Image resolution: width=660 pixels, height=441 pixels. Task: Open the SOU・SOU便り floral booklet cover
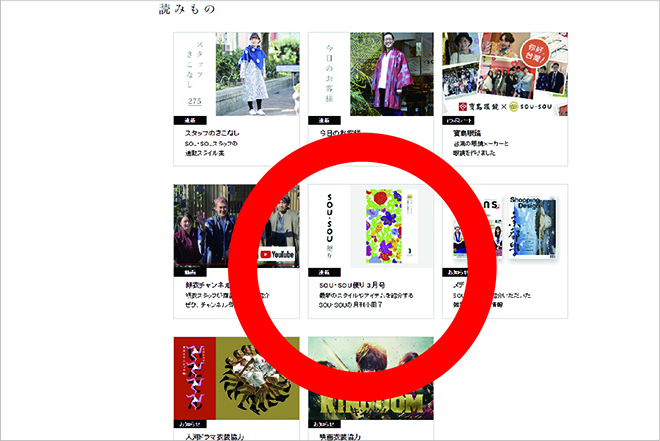click(x=384, y=226)
